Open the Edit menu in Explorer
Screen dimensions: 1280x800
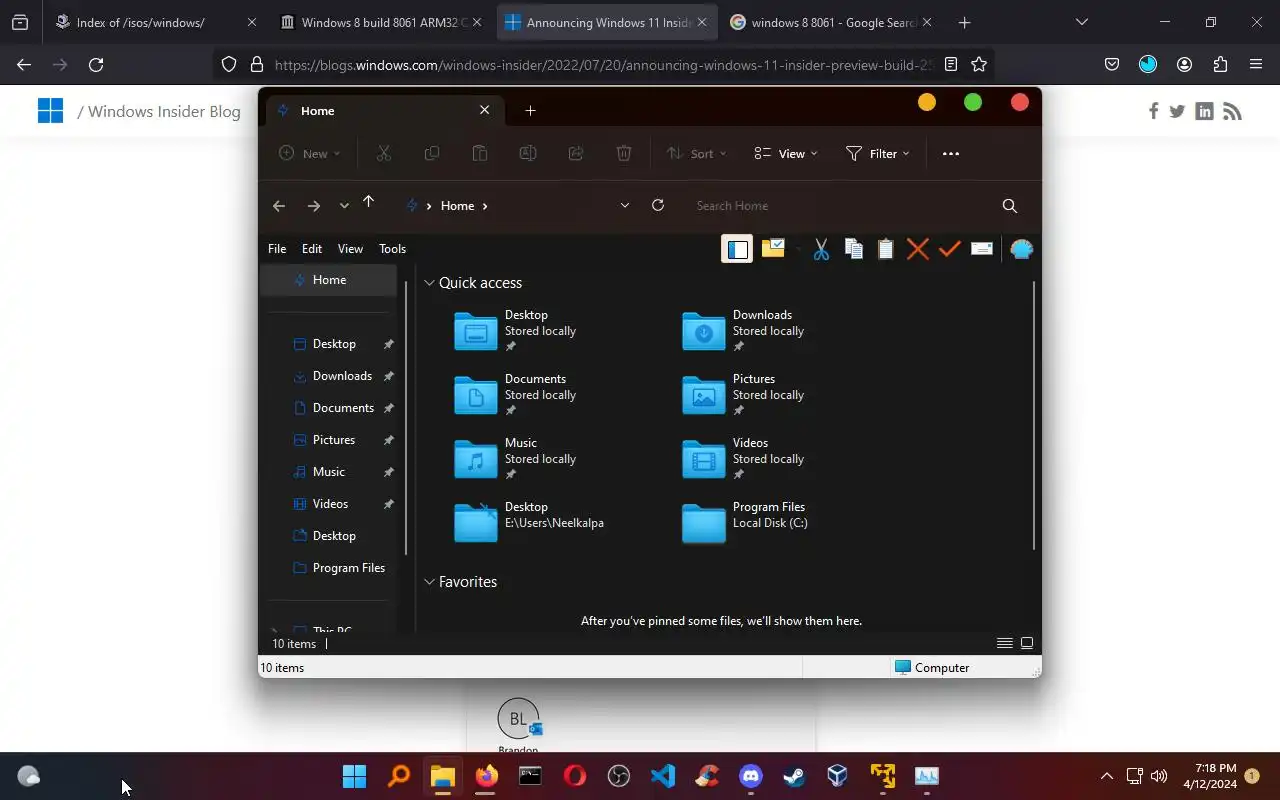[x=312, y=249]
